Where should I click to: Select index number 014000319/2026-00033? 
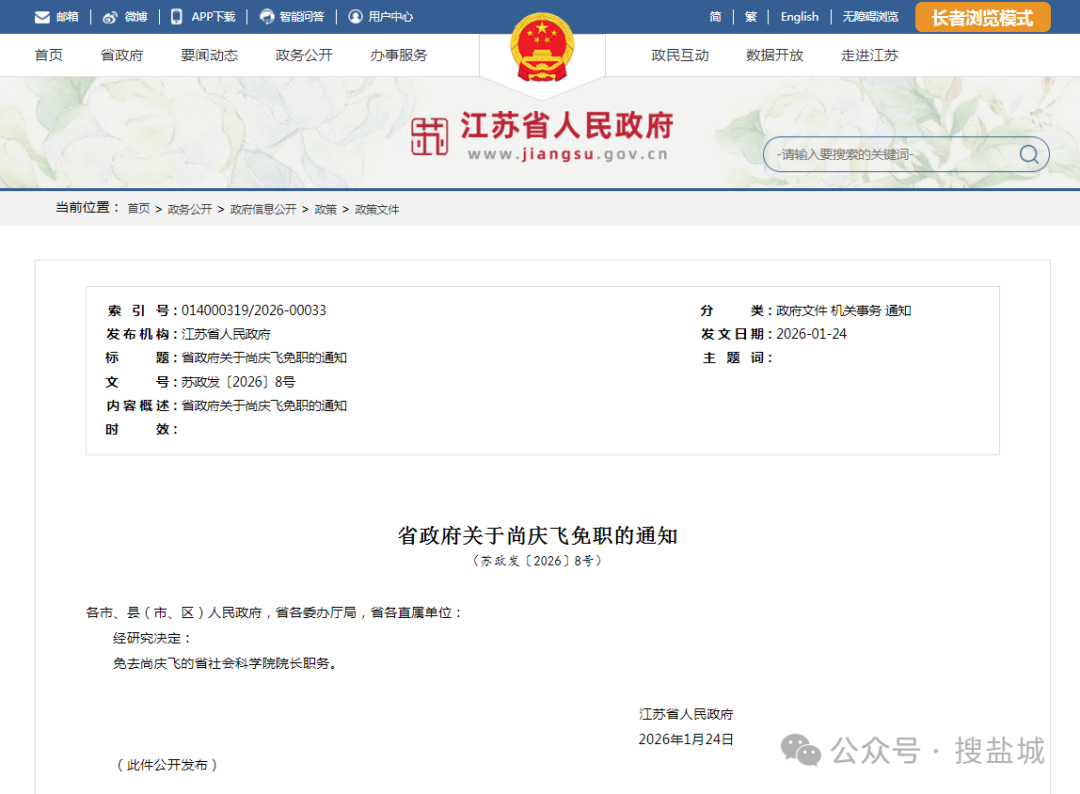click(x=254, y=311)
